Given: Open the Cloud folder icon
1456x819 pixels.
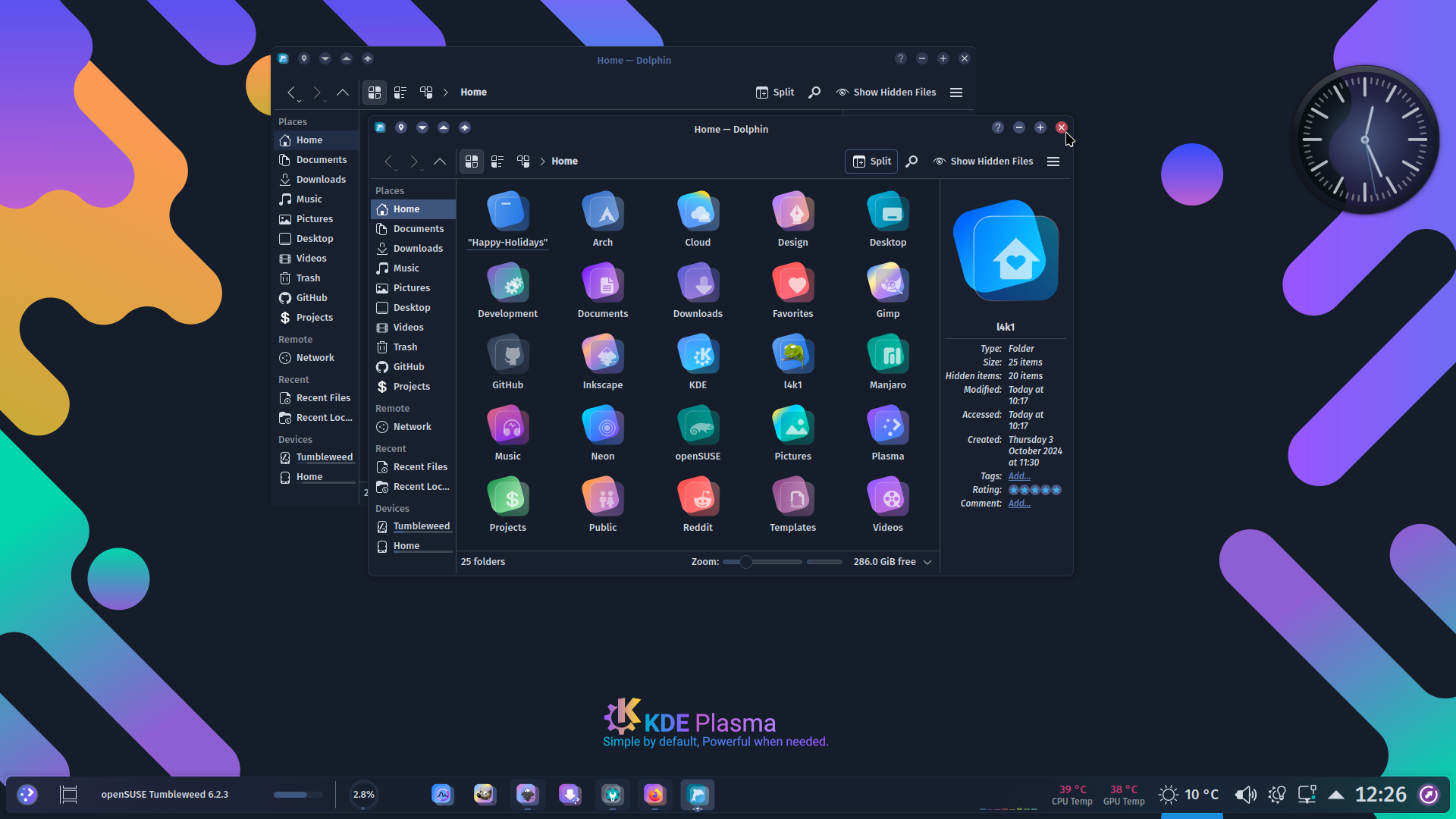Looking at the screenshot, I should tap(698, 212).
